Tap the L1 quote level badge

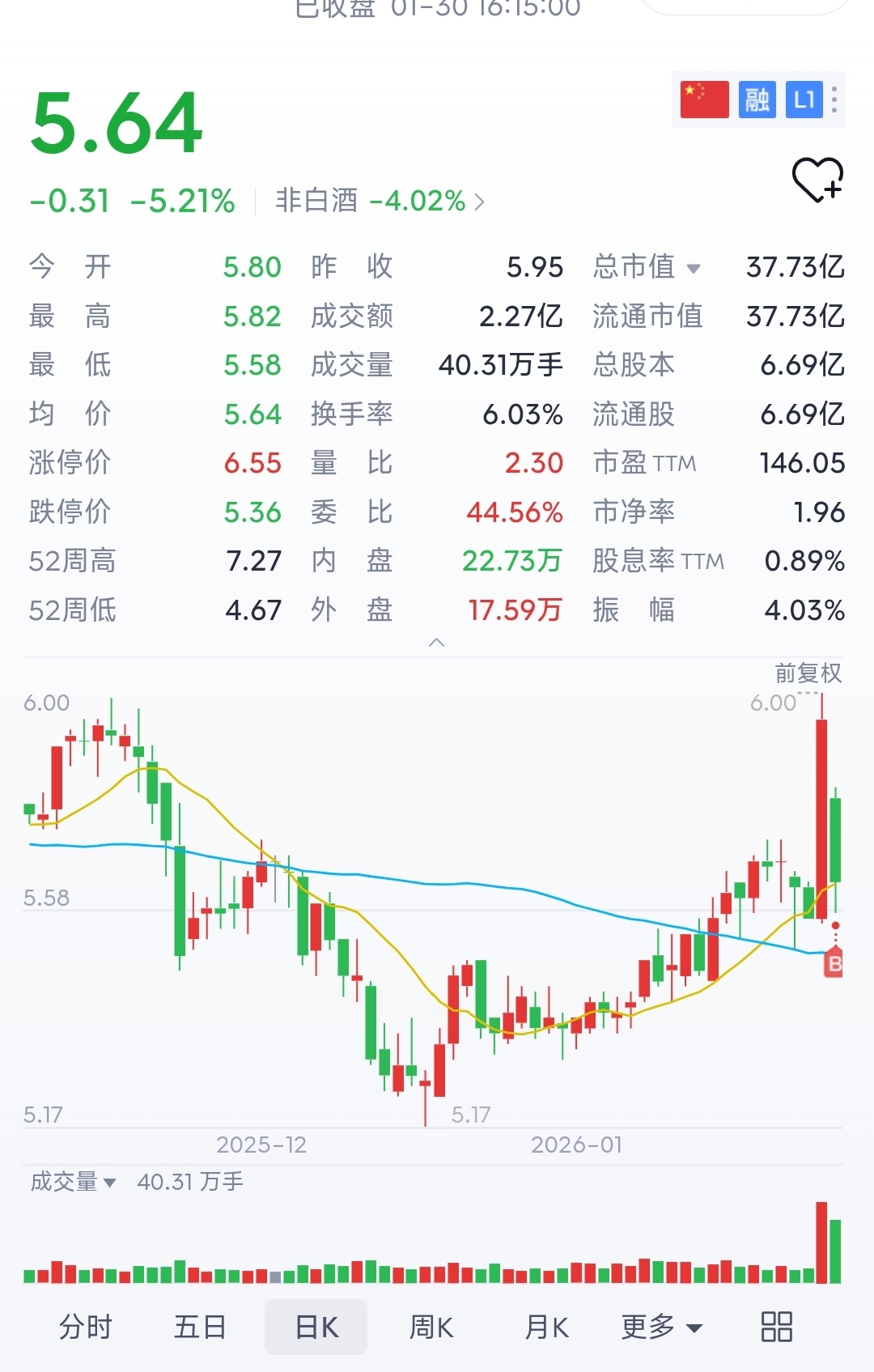tap(804, 100)
